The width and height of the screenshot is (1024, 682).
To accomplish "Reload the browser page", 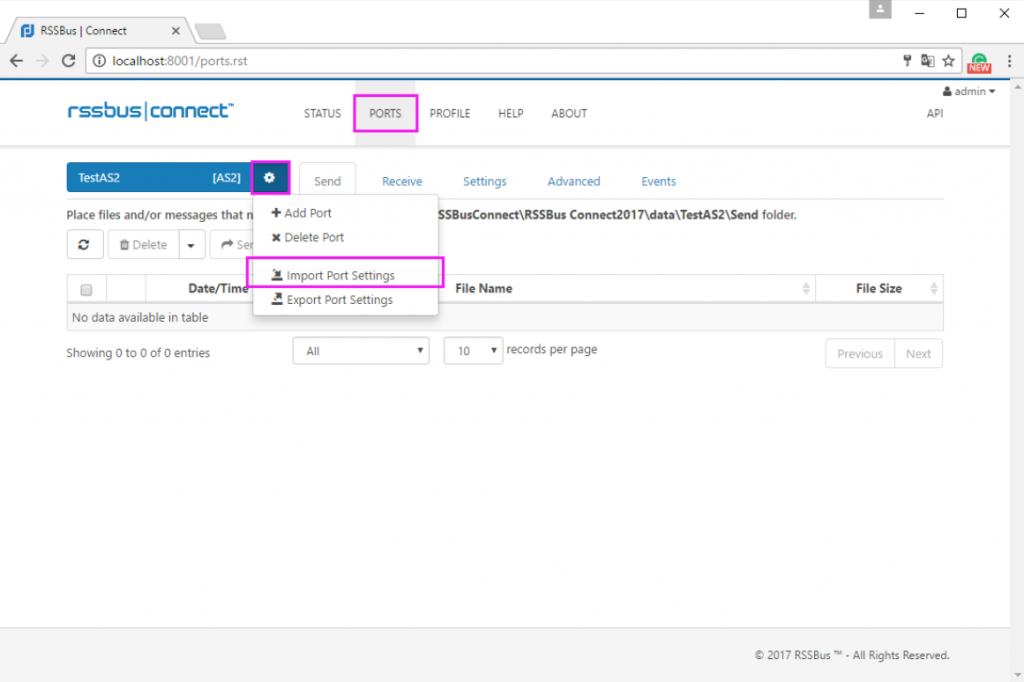I will click(x=69, y=61).
